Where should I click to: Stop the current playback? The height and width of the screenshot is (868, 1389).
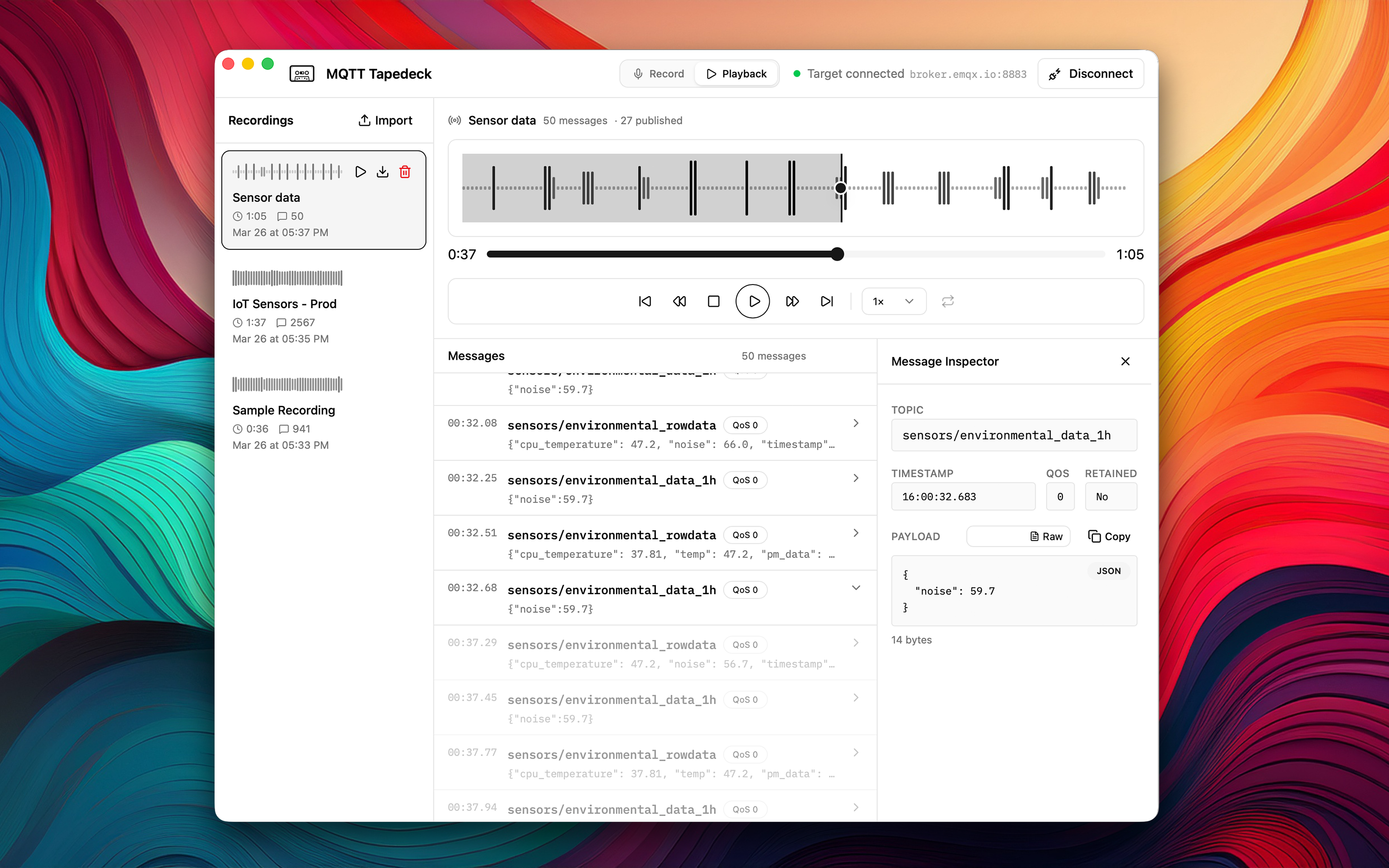click(713, 301)
